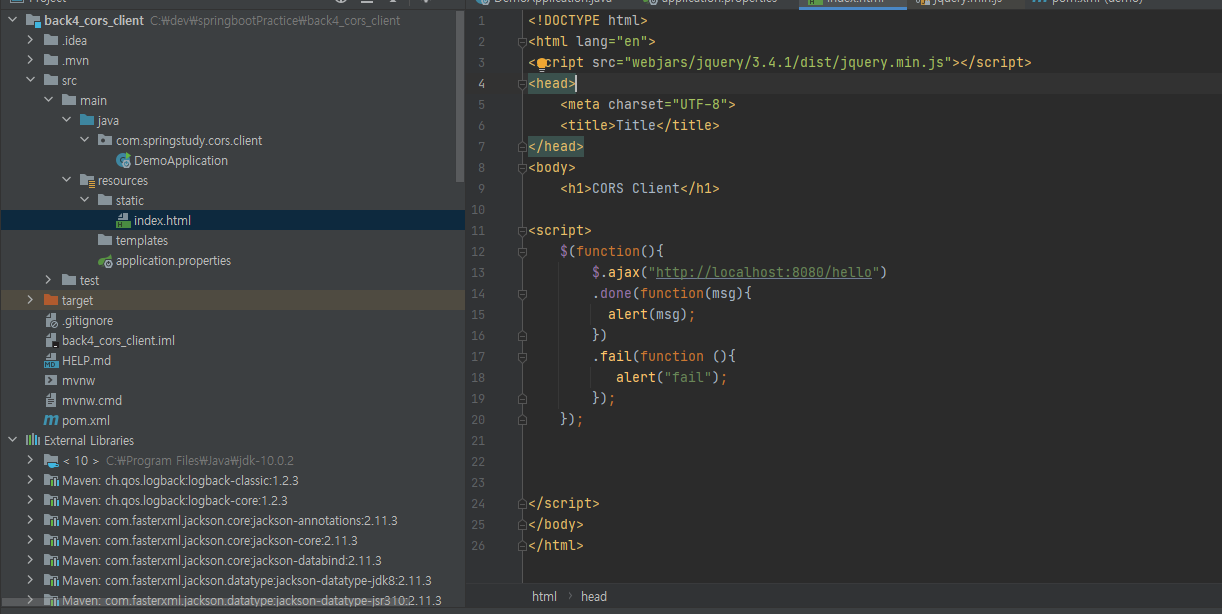1222x614 pixels.
Task: Collapse the resources folder chevron
Action: 67,180
